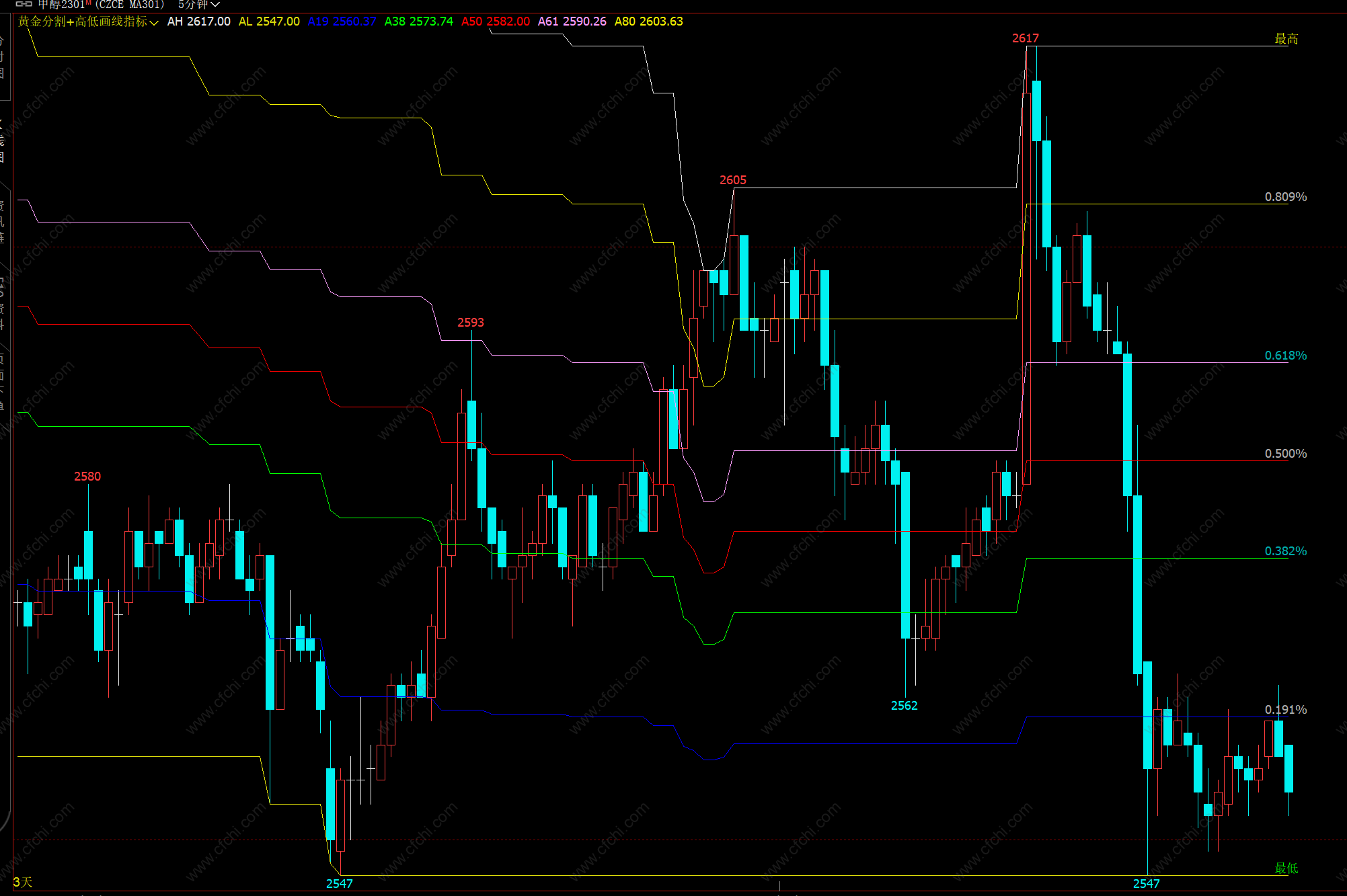The width and height of the screenshot is (1347, 896).
Task: Select the green A38 2573.74 legend label
Action: coord(418,22)
